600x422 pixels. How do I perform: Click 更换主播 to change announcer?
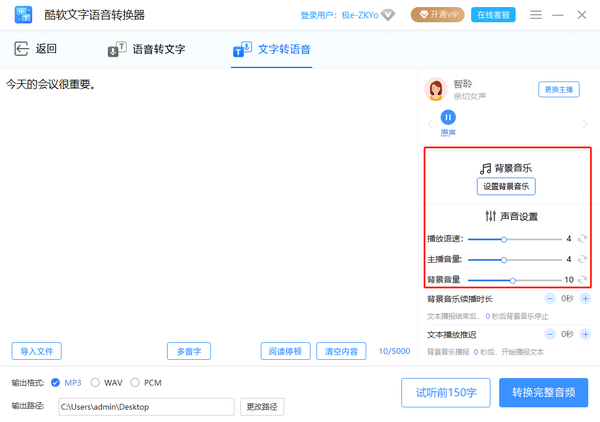pyautogui.click(x=559, y=90)
